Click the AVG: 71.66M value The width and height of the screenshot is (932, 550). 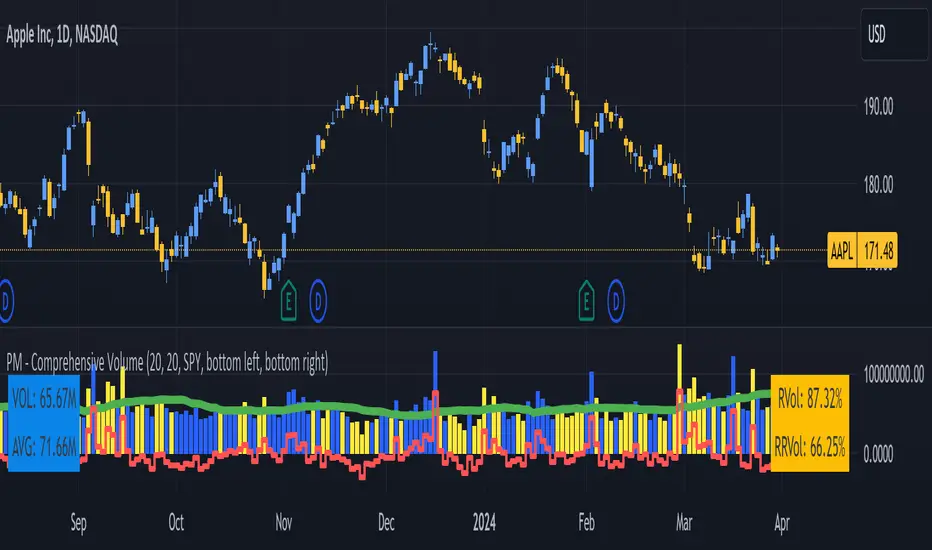(44, 446)
